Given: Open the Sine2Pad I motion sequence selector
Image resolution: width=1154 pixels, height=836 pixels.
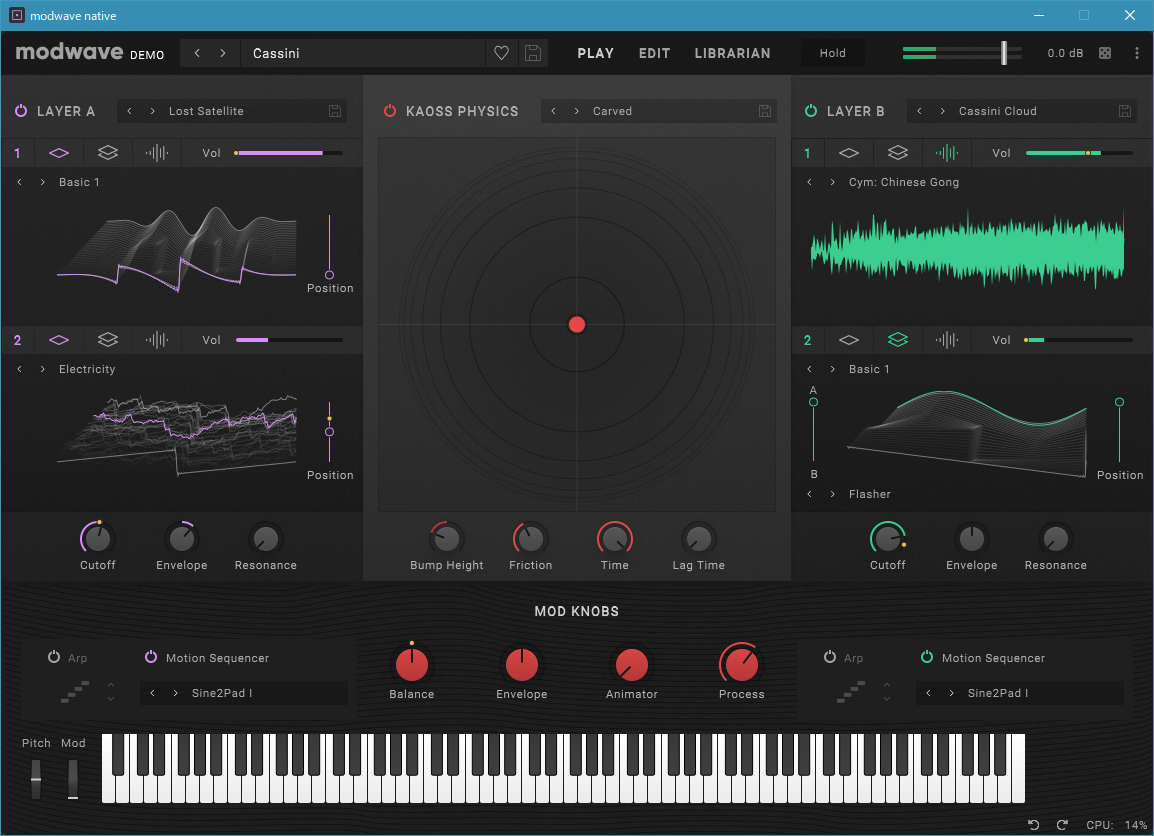Looking at the screenshot, I should point(243,692).
